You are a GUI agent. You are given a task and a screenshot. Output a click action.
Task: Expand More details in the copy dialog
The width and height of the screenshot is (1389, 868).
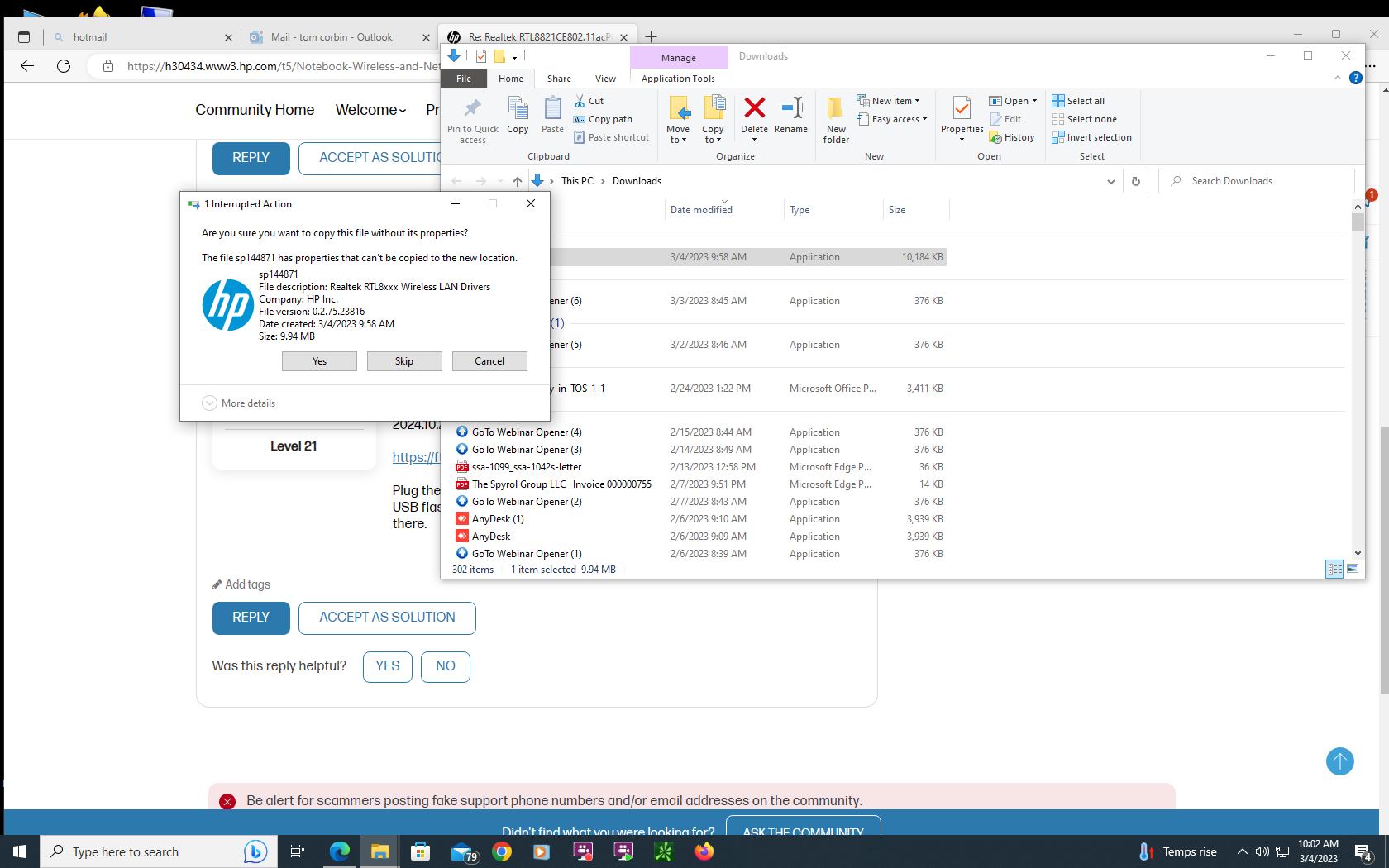click(x=238, y=403)
